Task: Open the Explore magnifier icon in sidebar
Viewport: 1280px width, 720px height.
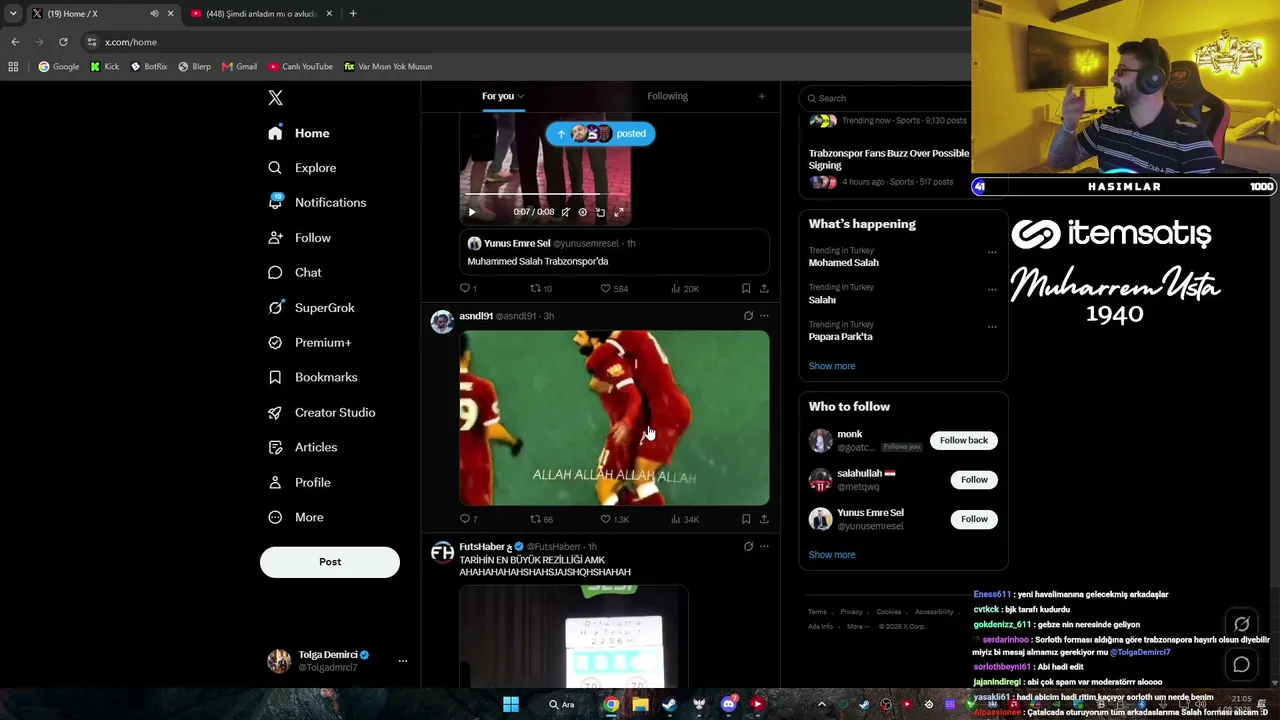Action: (275, 168)
